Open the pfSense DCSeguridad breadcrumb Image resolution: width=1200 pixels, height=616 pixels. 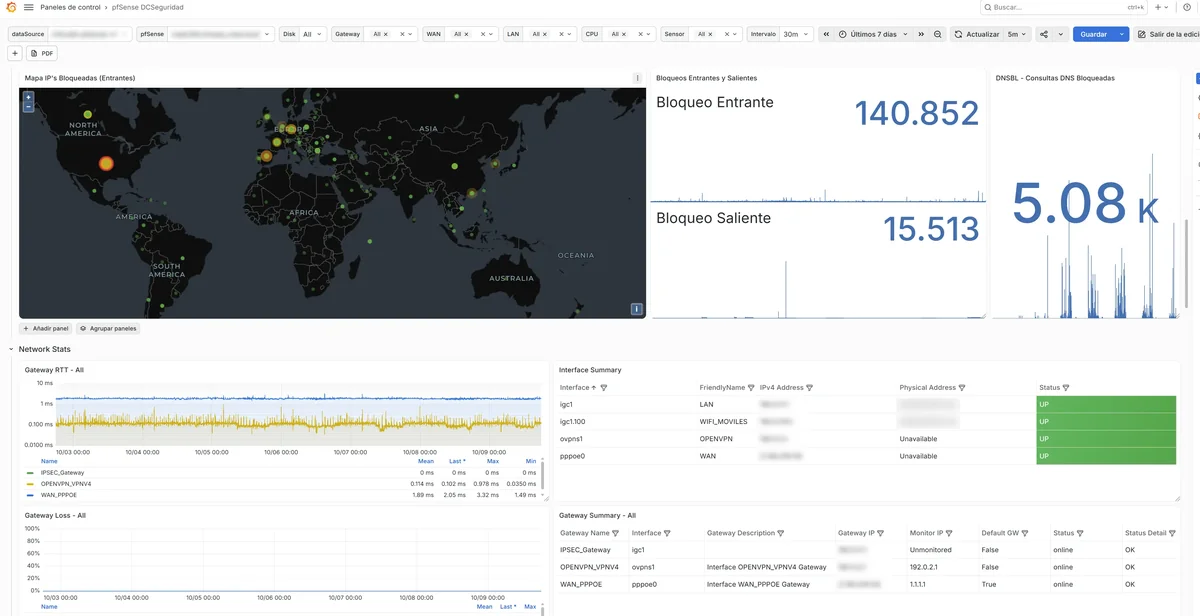pos(147,7)
